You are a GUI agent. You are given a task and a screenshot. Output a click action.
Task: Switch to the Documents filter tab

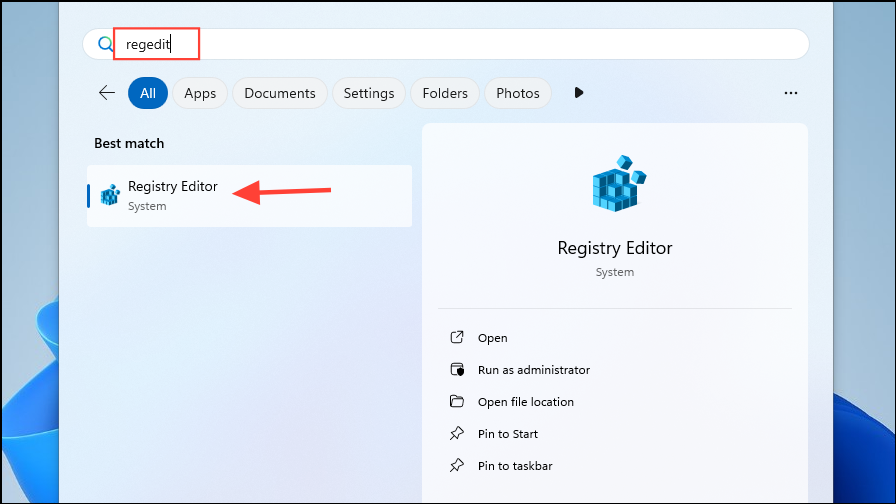click(x=280, y=93)
